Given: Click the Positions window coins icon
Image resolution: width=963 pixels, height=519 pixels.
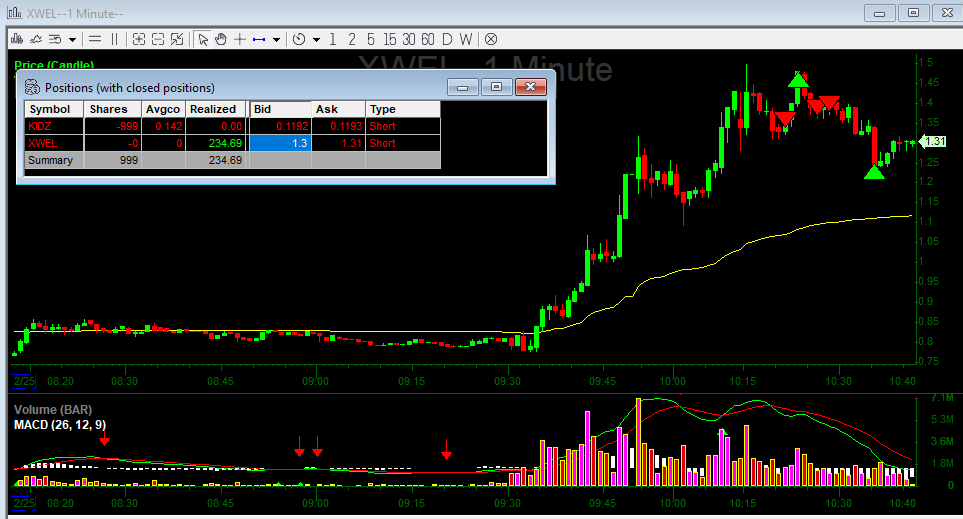Looking at the screenshot, I should click(x=32, y=87).
